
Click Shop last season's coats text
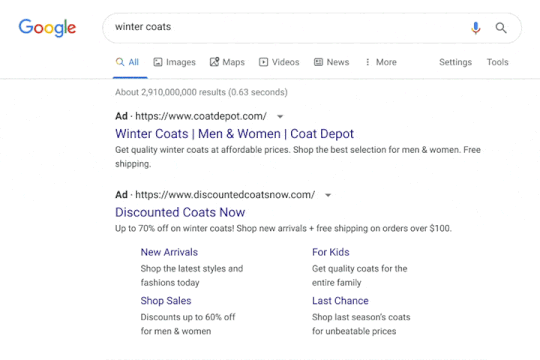361,324
